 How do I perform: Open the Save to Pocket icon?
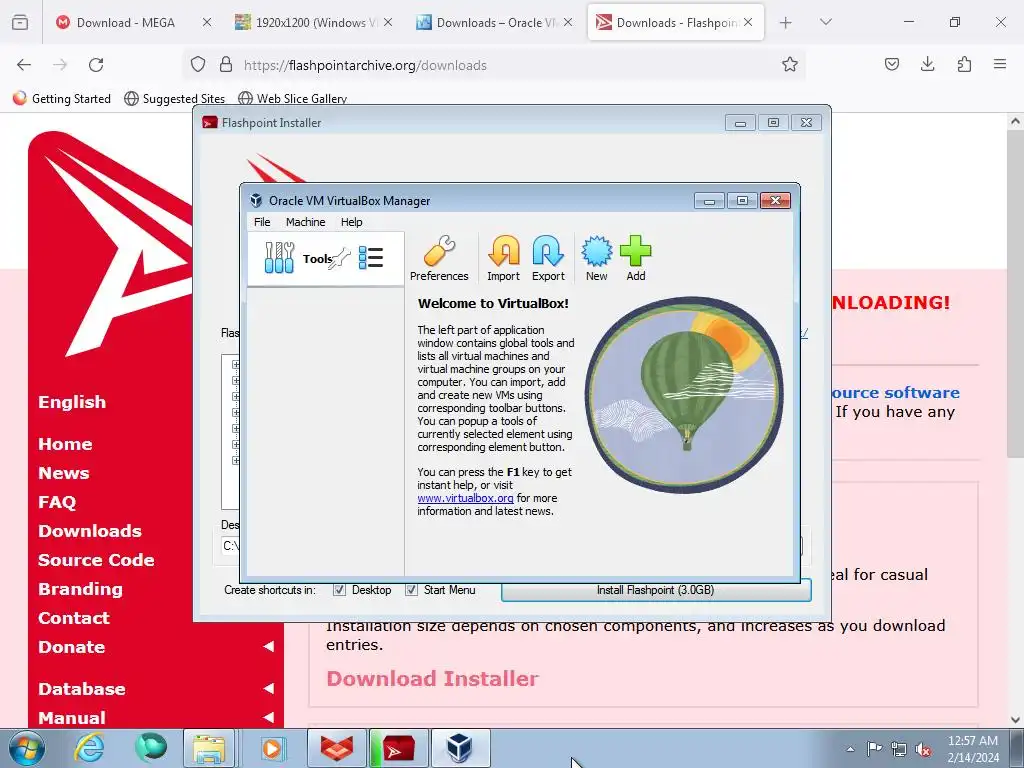pyautogui.click(x=891, y=64)
